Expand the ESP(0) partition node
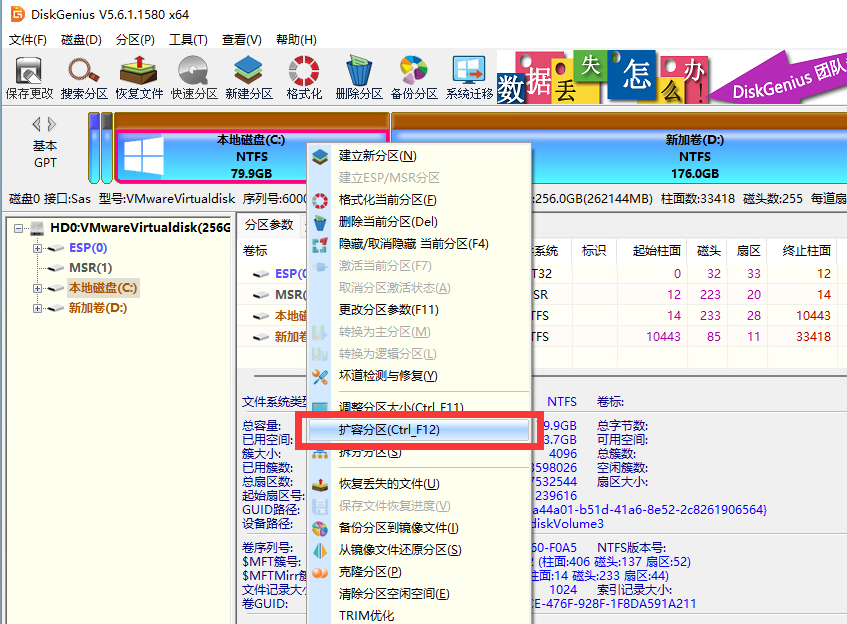Screen dimensions: 847x624 (x=38, y=248)
